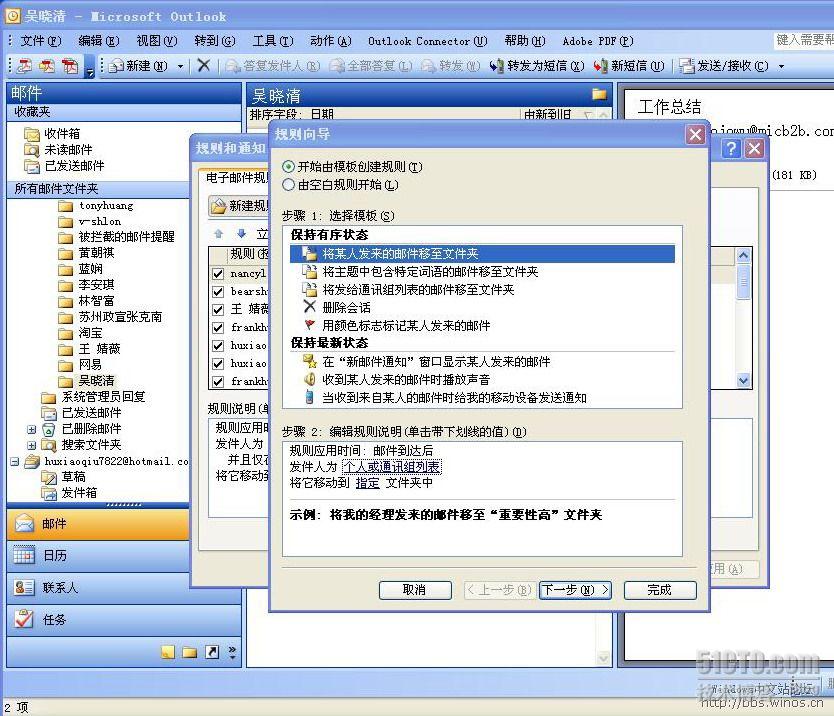Select 开始由模板创建规则 radio button
This screenshot has height=716, width=834.
[288, 167]
